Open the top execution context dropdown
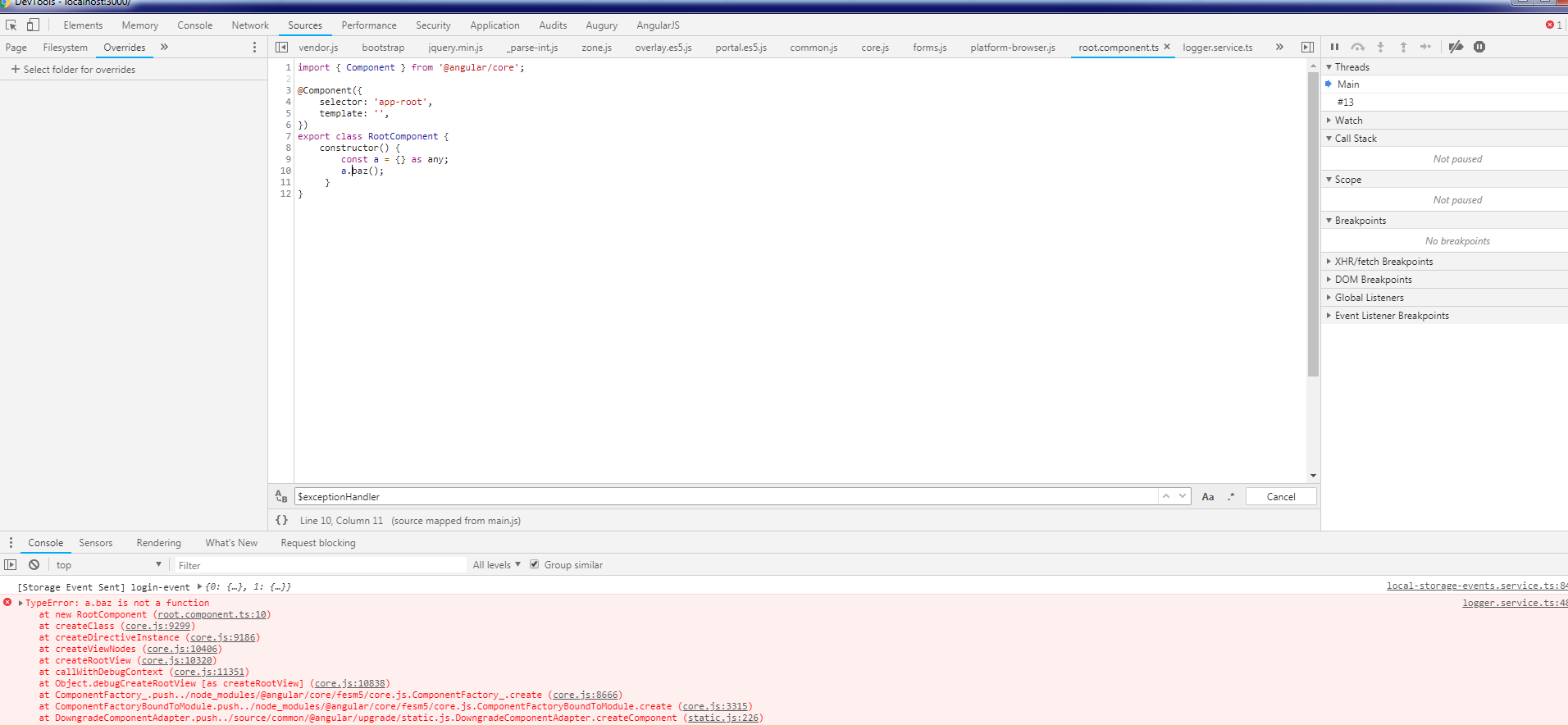This screenshot has width=1568, height=725. coord(108,565)
